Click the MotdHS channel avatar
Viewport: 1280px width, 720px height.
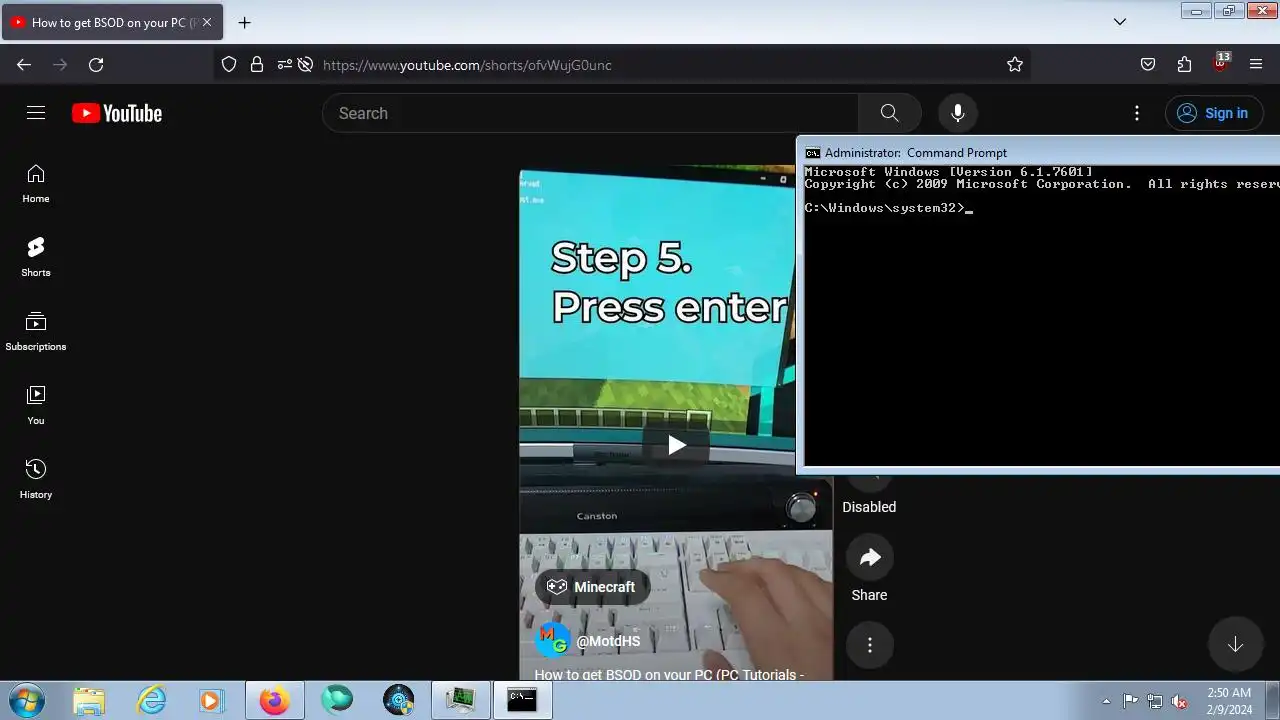(x=553, y=639)
